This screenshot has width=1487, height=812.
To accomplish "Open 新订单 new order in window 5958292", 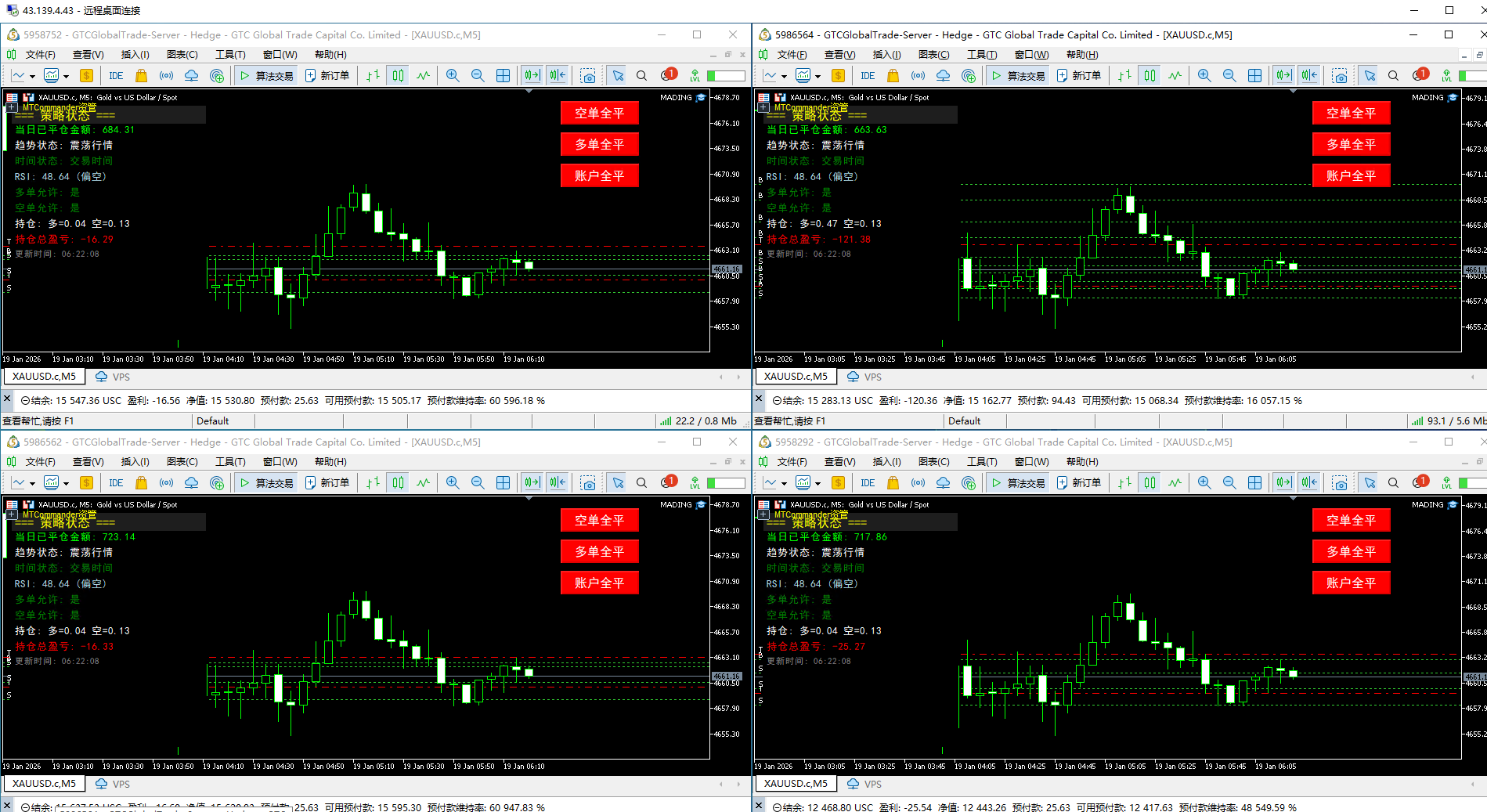I will 1079,483.
